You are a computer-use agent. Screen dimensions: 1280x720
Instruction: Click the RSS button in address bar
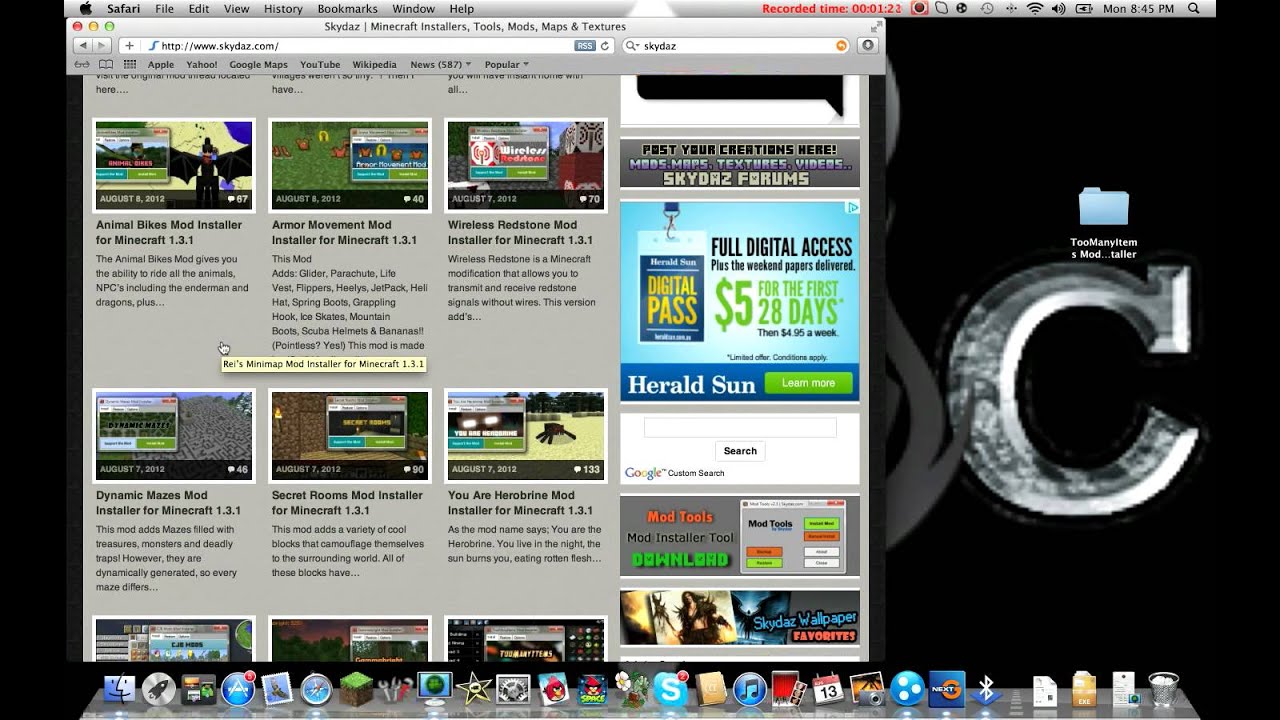[x=585, y=46]
